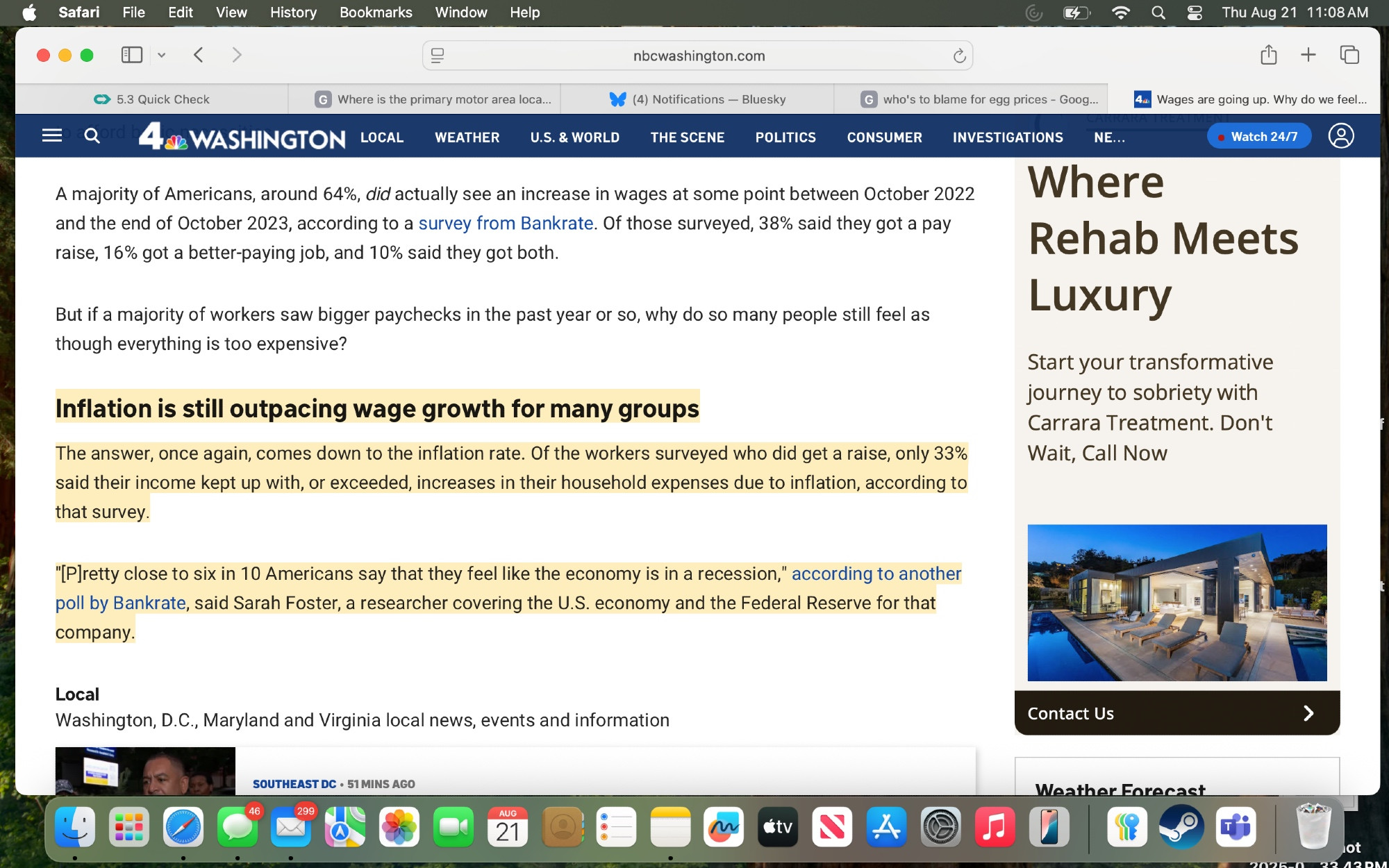Viewport: 1389px width, 868px height.
Task: Start the Watch 24/7 live stream
Action: 1258,137
